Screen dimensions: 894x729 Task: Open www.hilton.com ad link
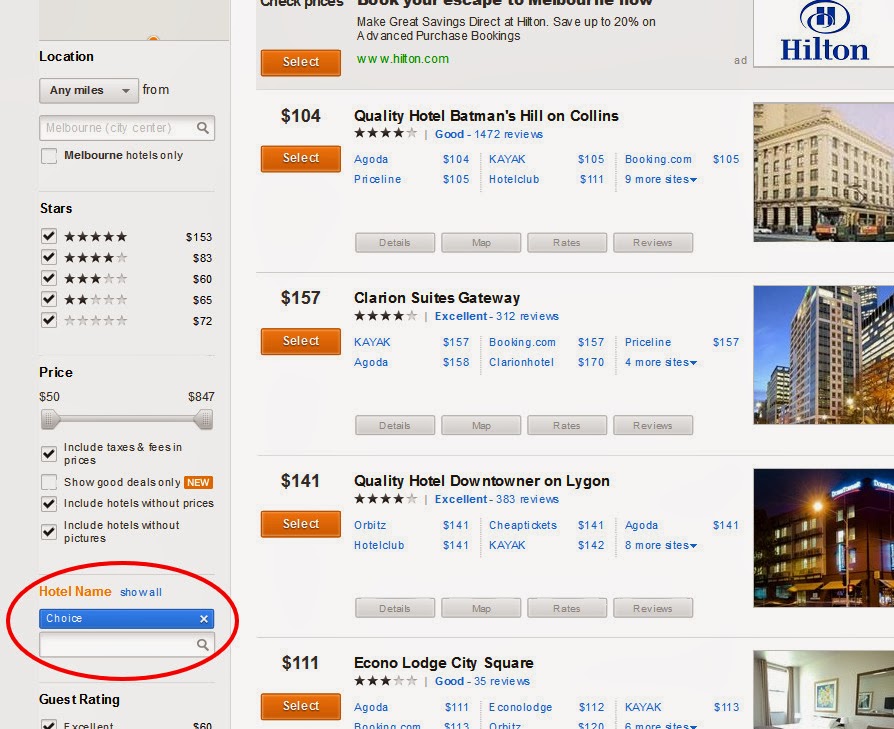(x=403, y=59)
